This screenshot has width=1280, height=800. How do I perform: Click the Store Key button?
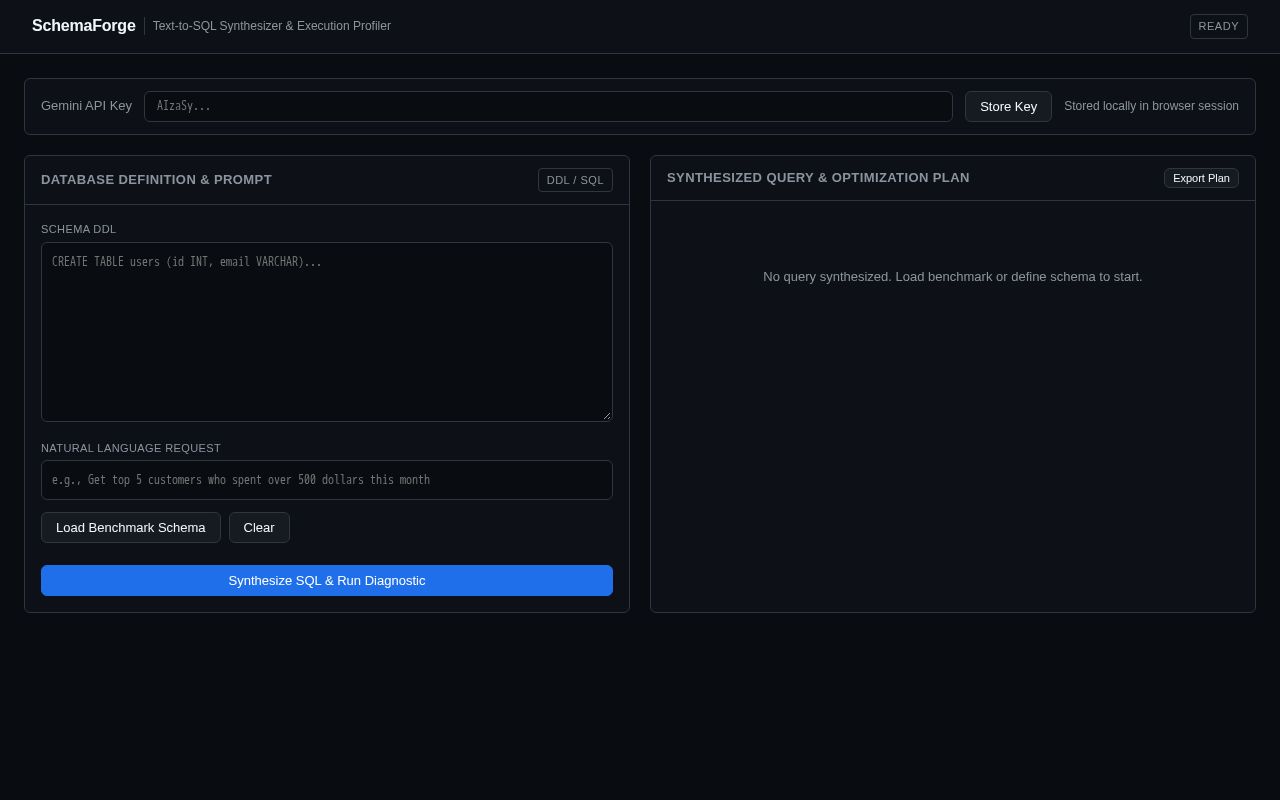(1008, 106)
